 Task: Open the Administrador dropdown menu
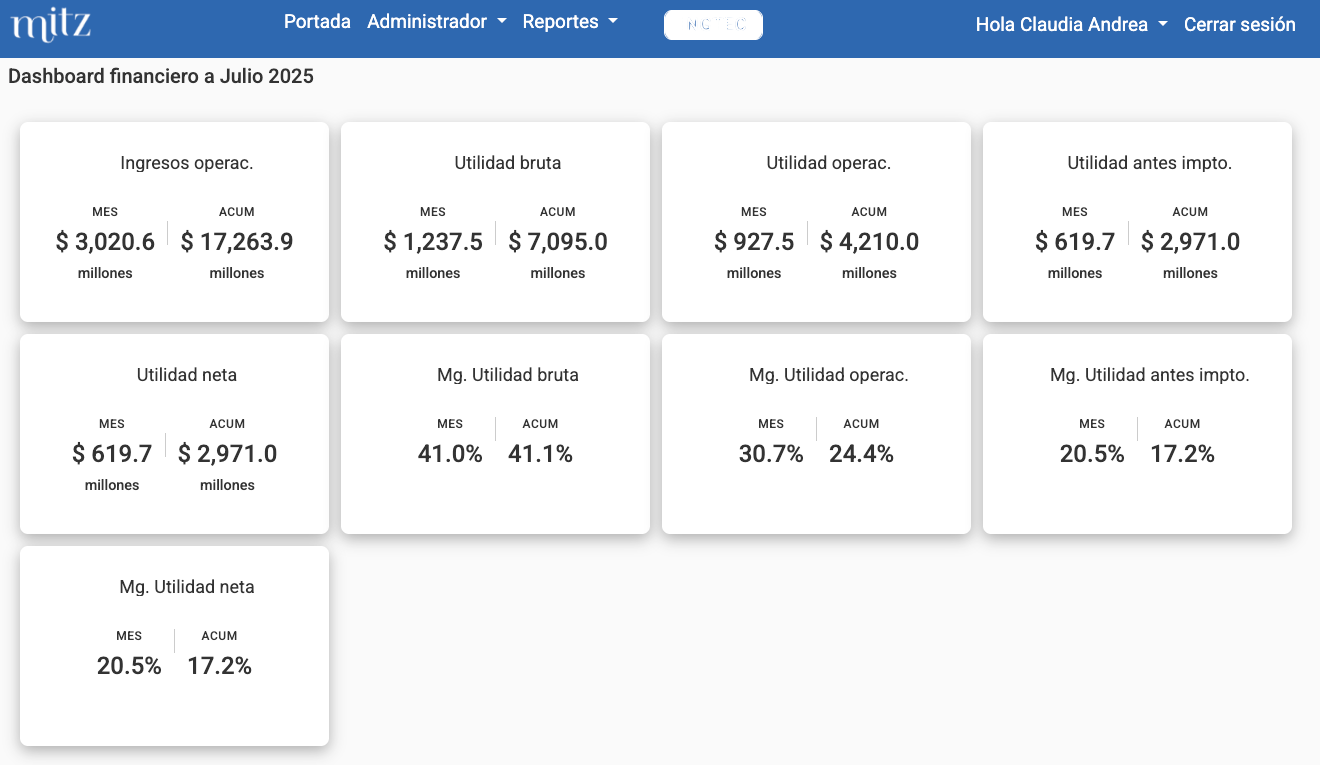click(436, 22)
